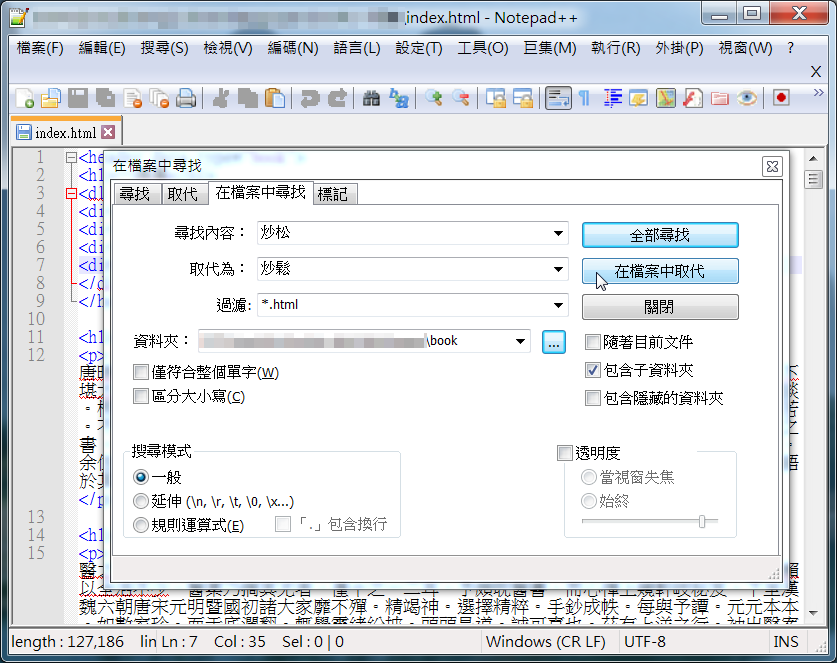Click the Close document toolbar icon
The image size is (837, 663).
pyautogui.click(x=132, y=98)
